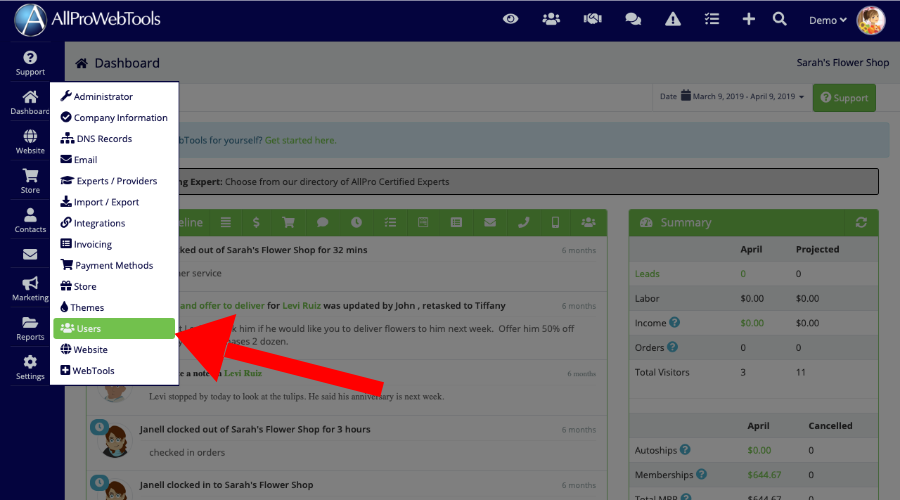900x500 pixels.
Task: Open the chat bubbles icon in top bar
Action: pos(633,19)
